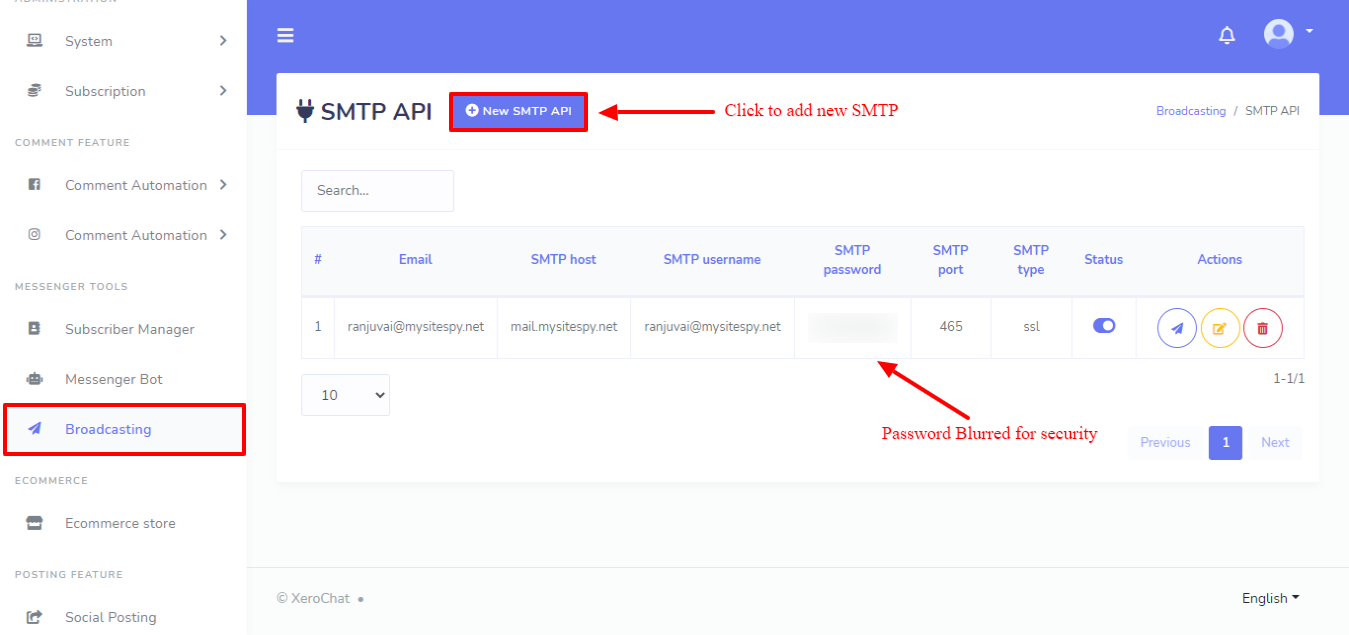
Task: Sort by the Status column header
Action: coord(1104,259)
